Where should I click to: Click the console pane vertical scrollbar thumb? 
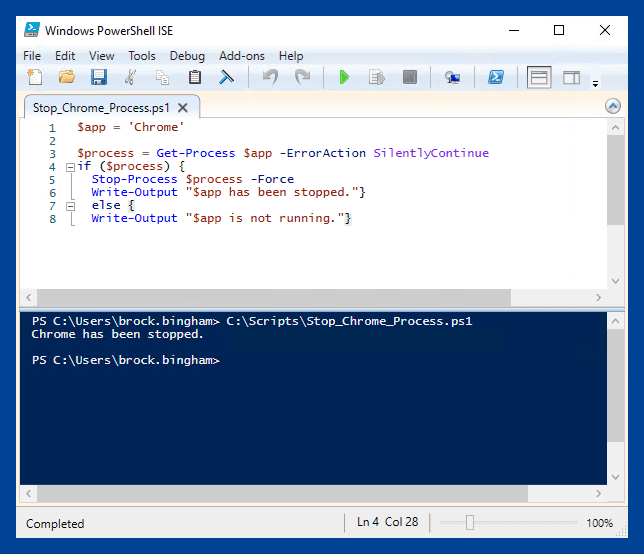tap(615, 386)
